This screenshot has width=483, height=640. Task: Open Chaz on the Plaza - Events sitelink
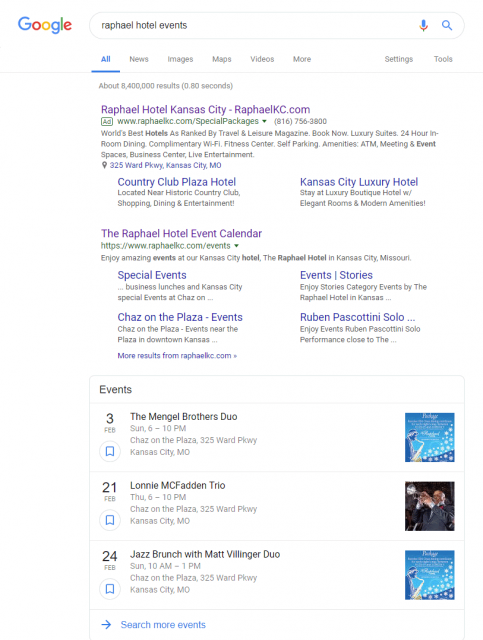coord(180,317)
